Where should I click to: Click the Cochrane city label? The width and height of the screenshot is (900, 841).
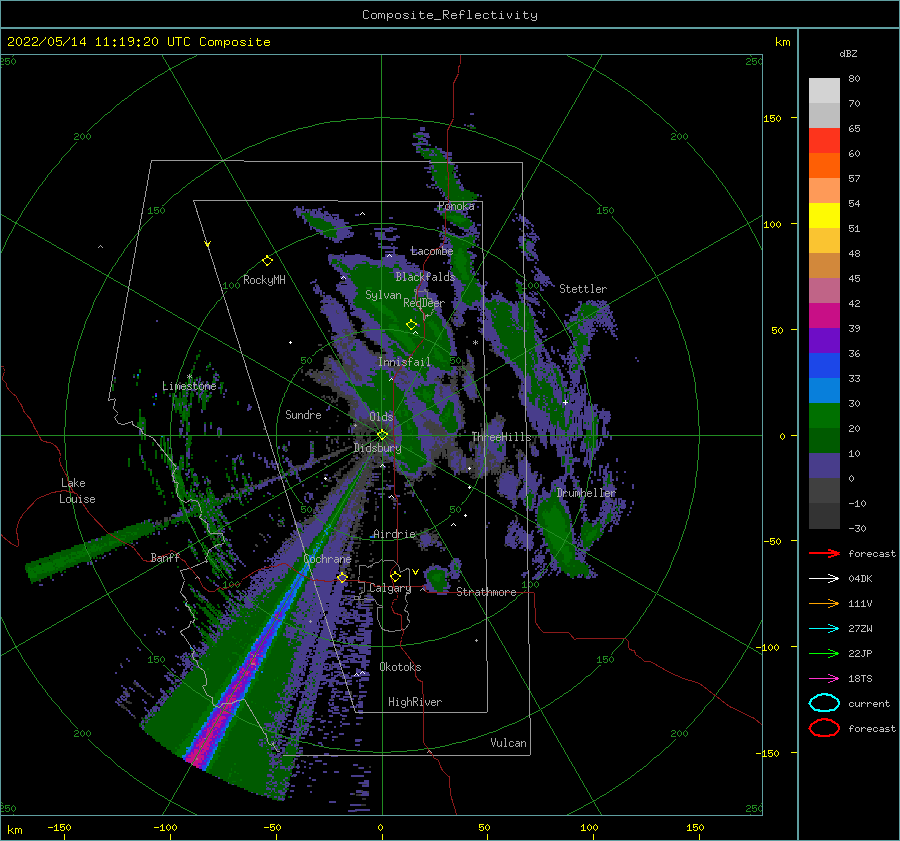(327, 559)
